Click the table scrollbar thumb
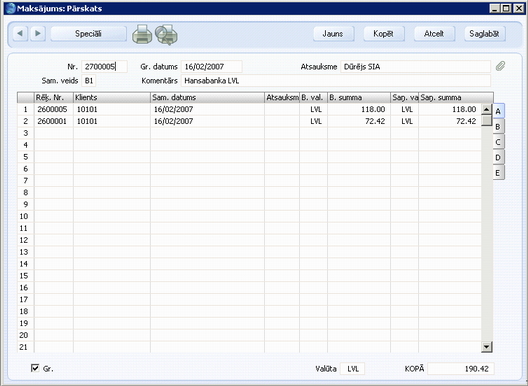The image size is (528, 386). [x=487, y=120]
